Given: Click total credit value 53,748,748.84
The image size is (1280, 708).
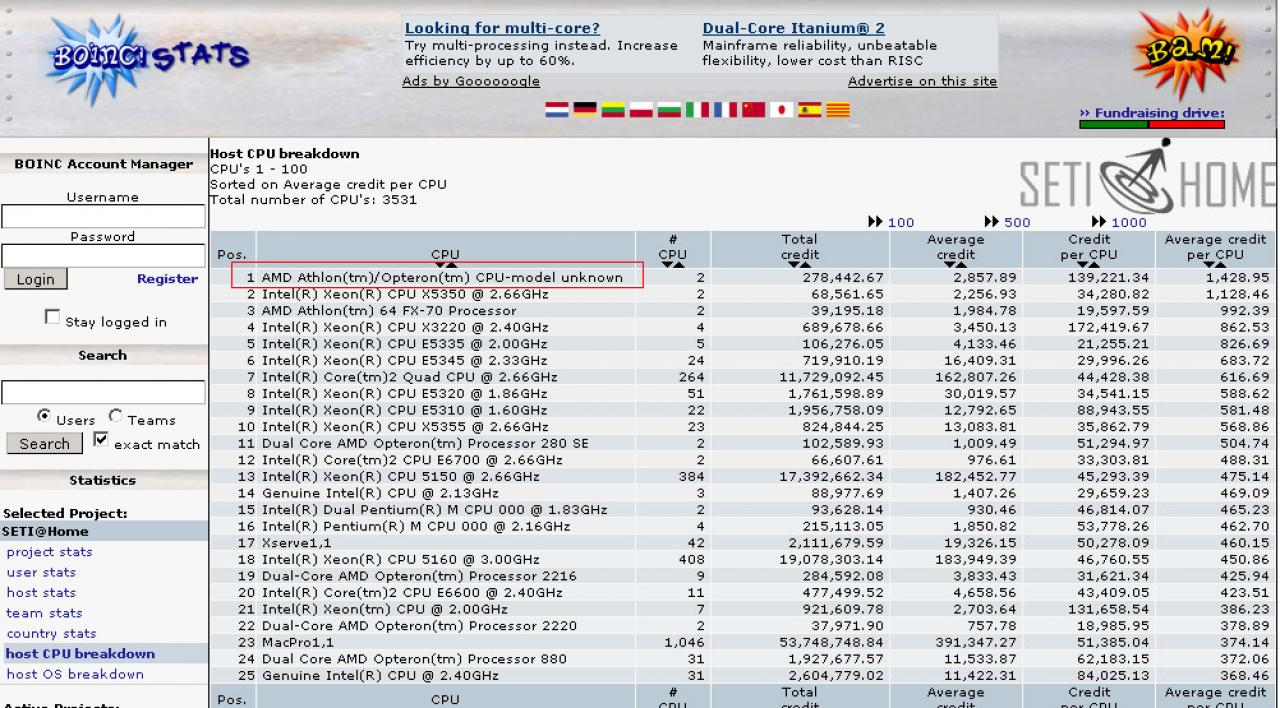Looking at the screenshot, I should pos(831,642).
